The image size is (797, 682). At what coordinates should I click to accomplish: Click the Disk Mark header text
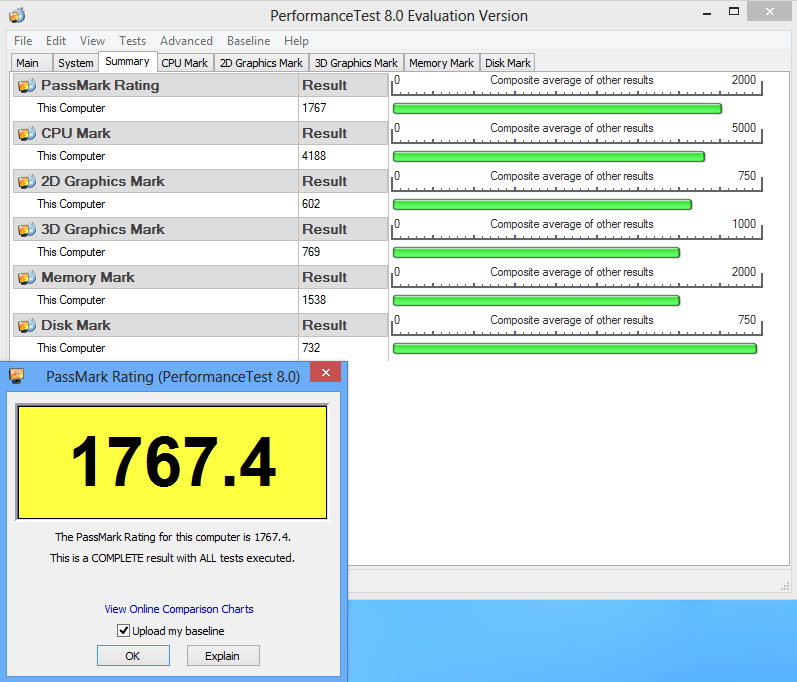coord(76,325)
